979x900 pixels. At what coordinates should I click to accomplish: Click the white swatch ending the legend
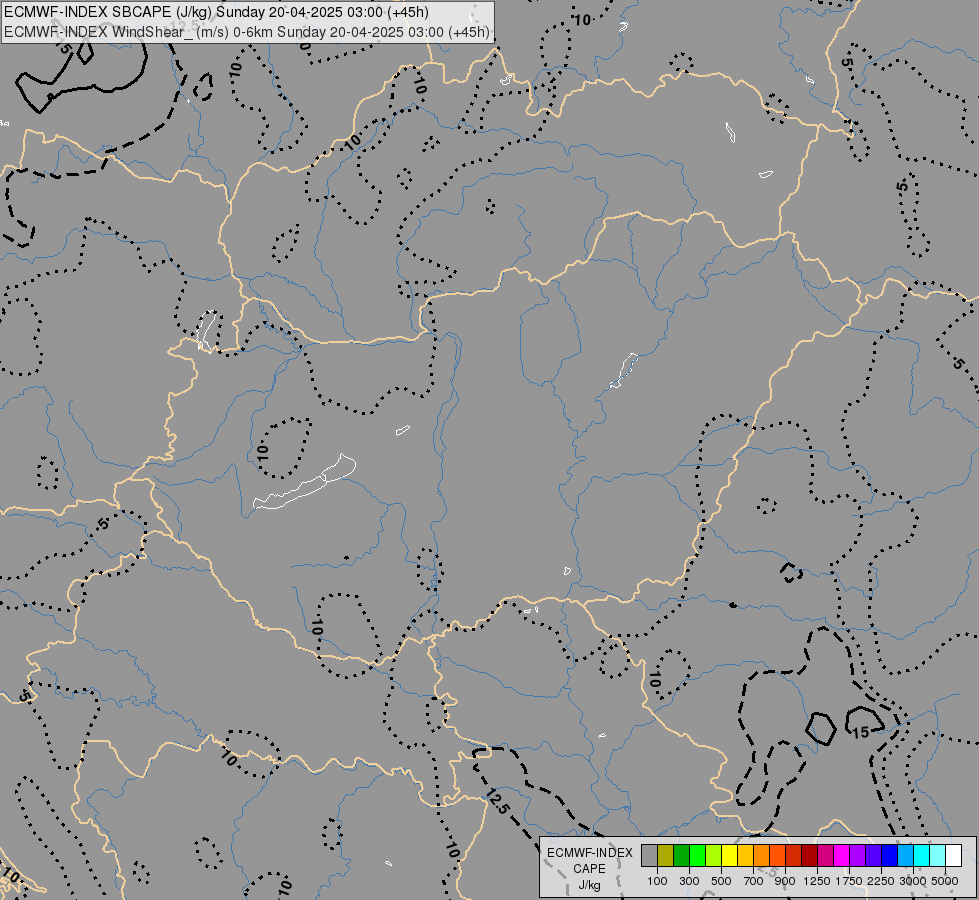(x=953, y=855)
